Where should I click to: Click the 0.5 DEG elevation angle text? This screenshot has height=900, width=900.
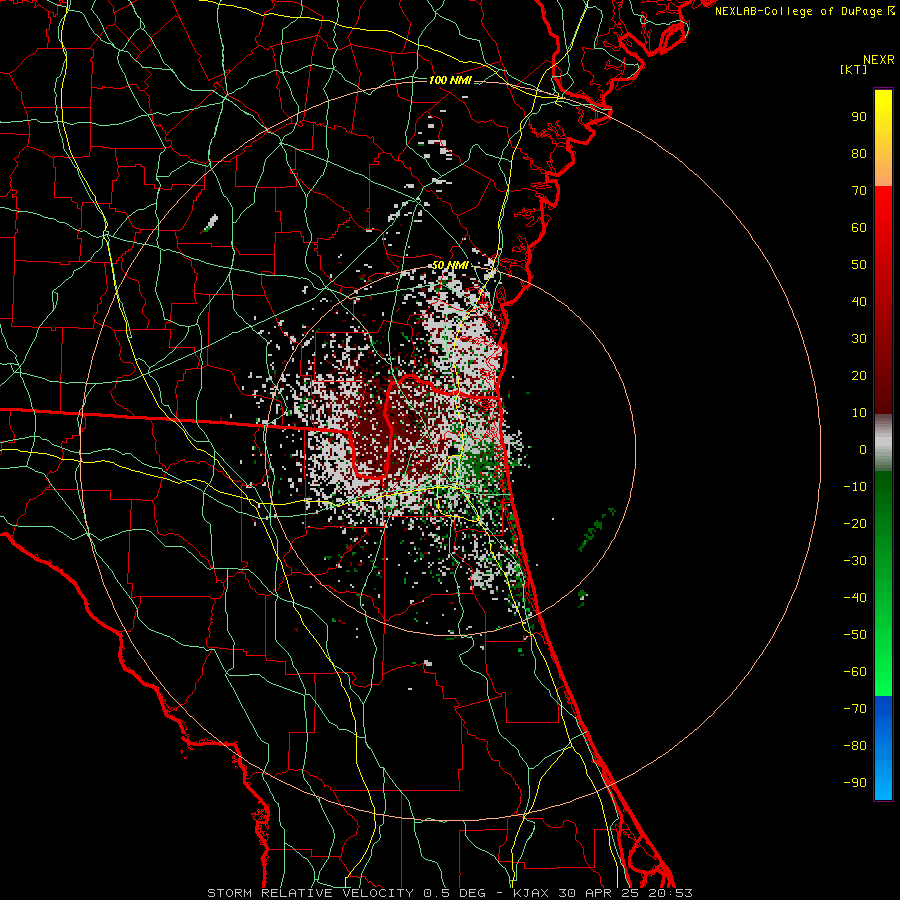tap(455, 893)
